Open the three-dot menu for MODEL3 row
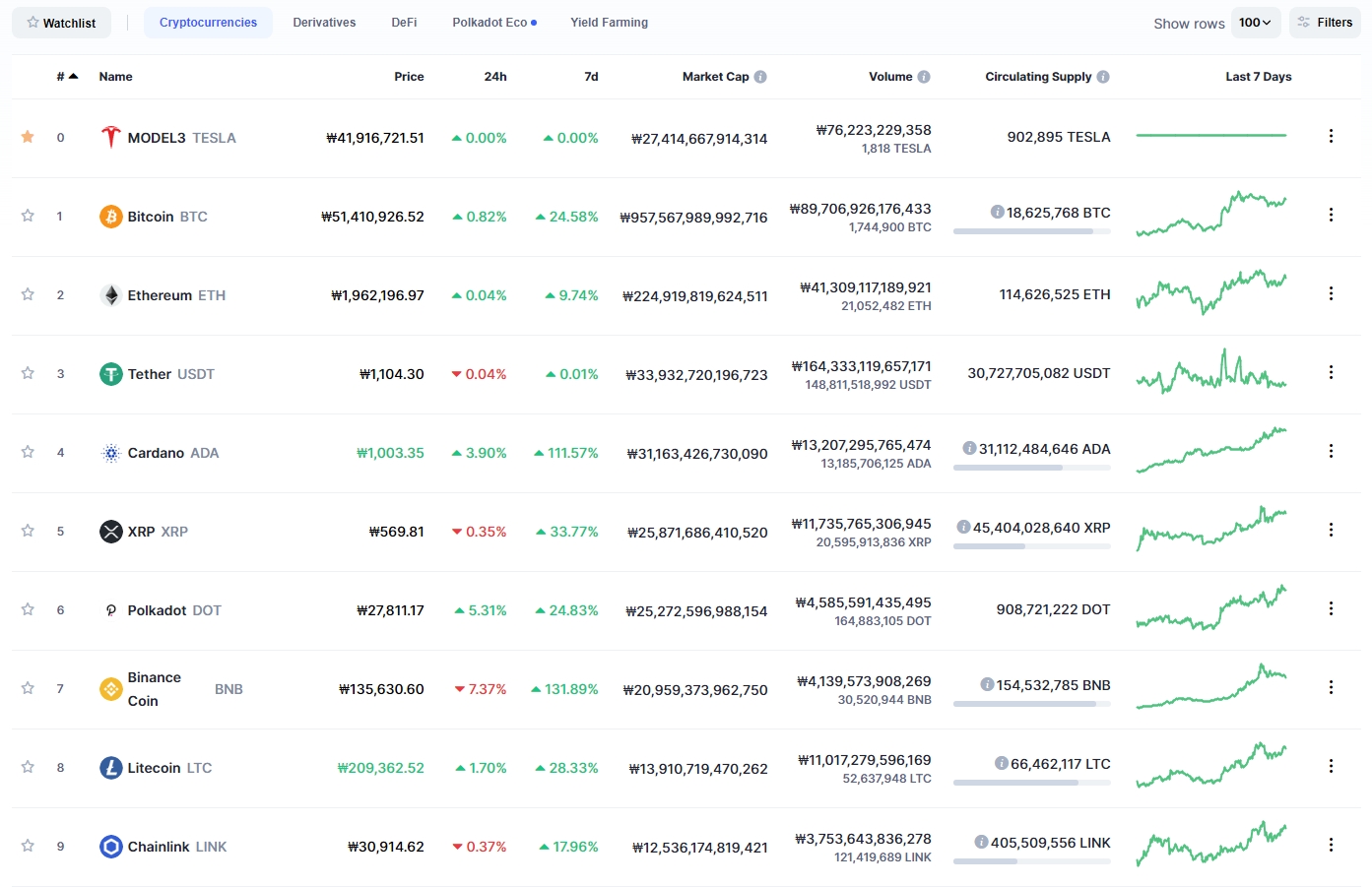The width and height of the screenshot is (1372, 887). 1331,136
